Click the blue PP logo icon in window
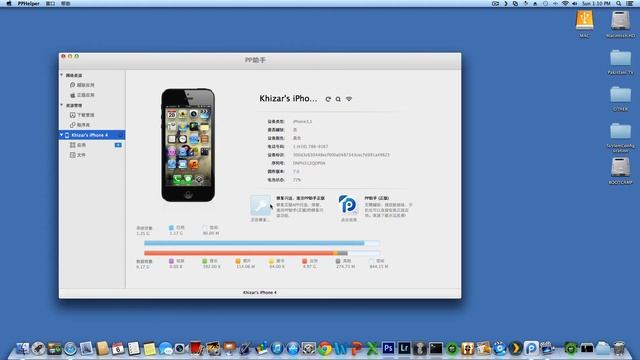The height and width of the screenshot is (360, 640). coord(348,205)
